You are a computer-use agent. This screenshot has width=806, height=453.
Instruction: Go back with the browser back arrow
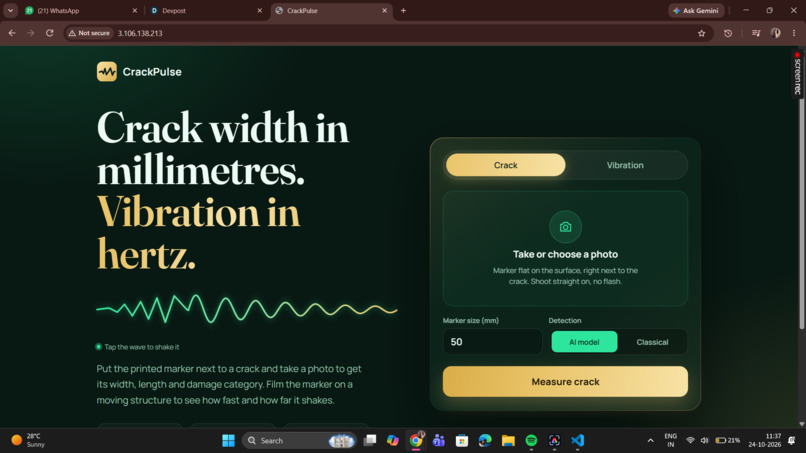pos(12,33)
